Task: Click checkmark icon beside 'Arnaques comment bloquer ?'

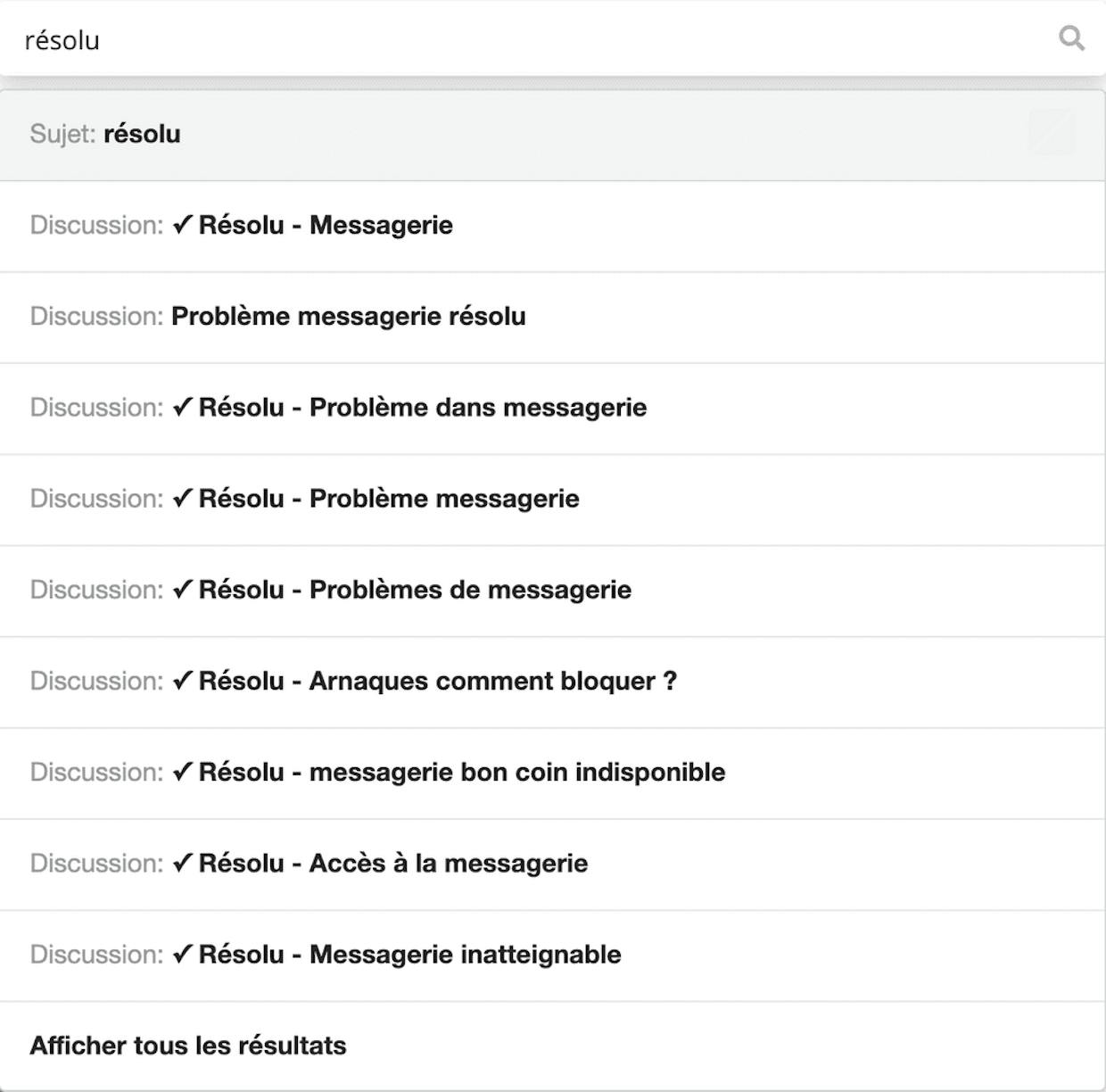Action: [x=183, y=681]
